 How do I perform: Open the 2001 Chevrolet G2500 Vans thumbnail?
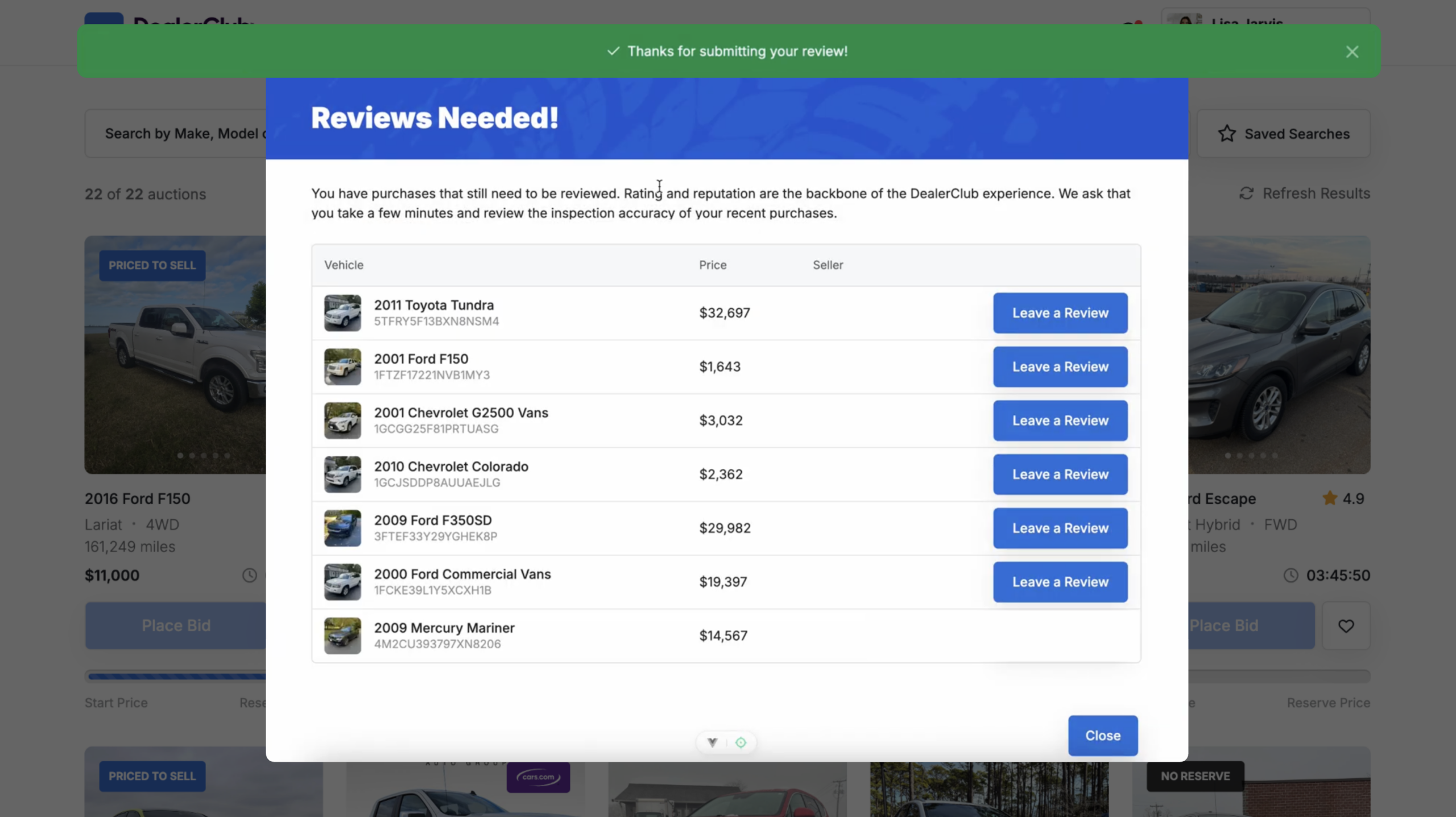342,420
